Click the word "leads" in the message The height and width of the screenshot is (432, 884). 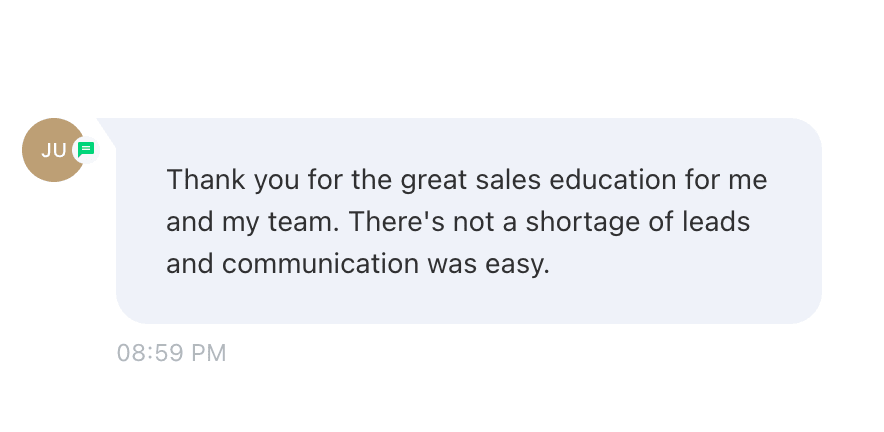719,223
